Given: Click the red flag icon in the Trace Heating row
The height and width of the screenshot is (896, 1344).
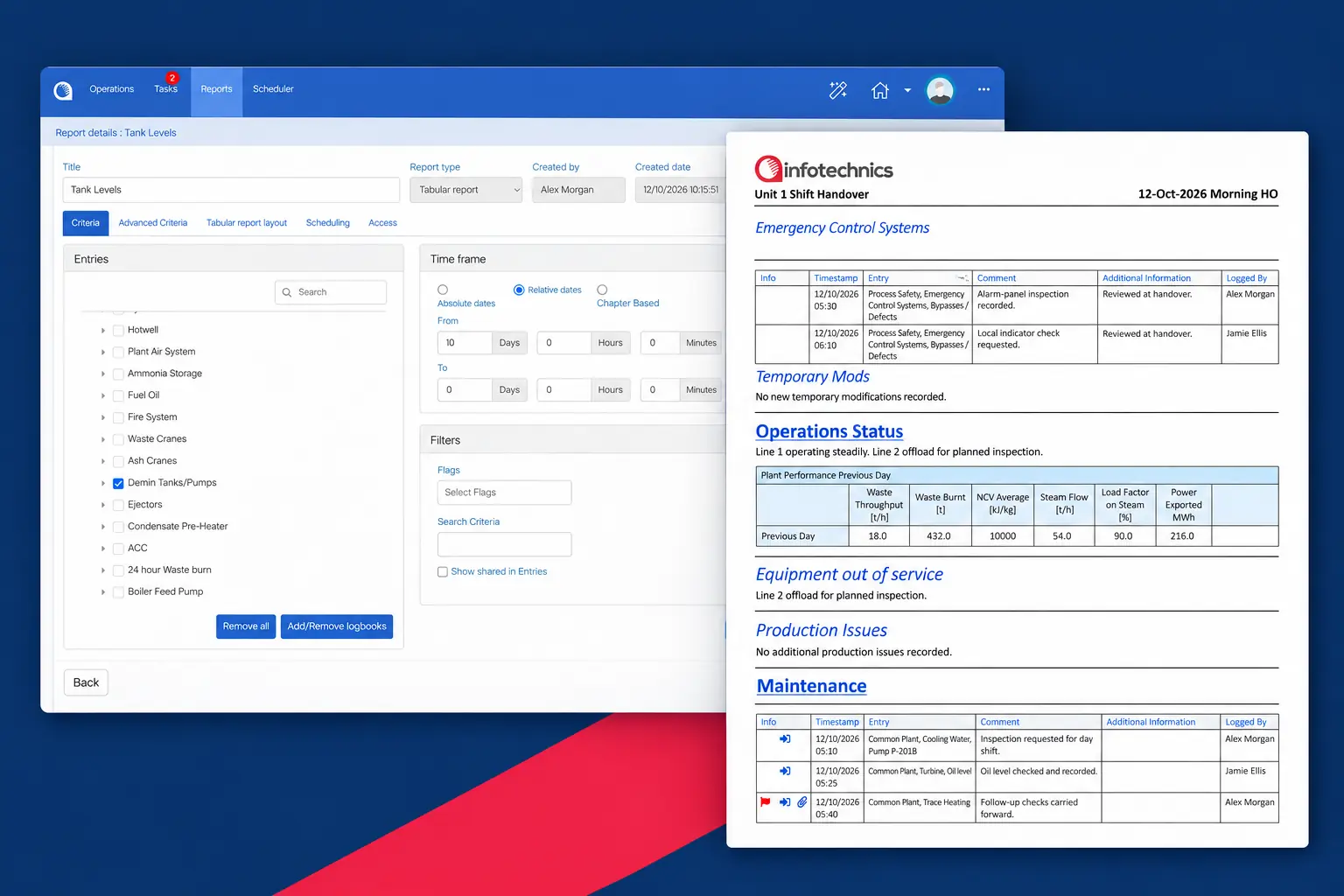Looking at the screenshot, I should click(x=766, y=801).
